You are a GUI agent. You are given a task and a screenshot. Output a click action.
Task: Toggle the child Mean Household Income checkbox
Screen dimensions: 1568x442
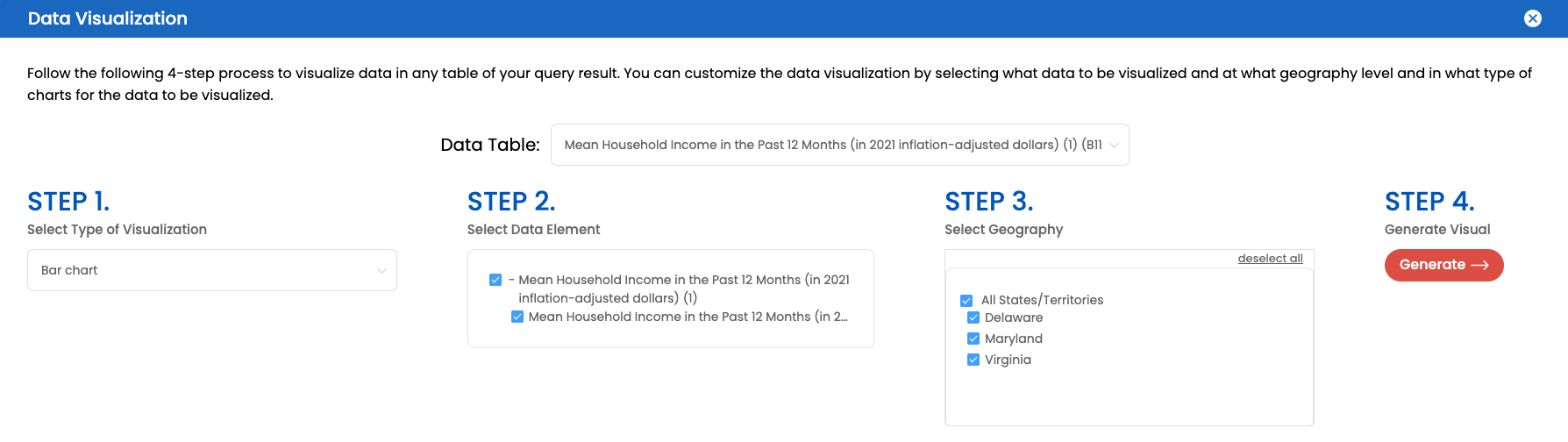coord(517,317)
